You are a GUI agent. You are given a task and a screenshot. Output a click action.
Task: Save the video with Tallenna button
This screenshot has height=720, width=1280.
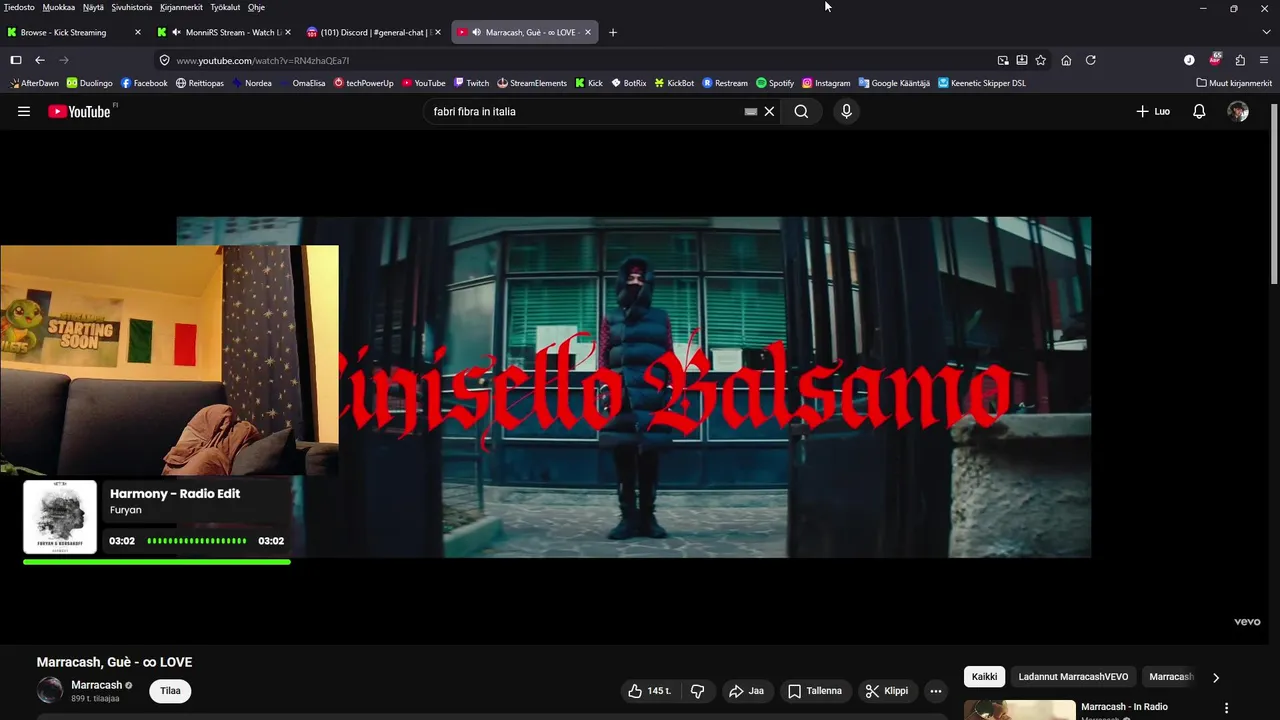click(x=814, y=691)
